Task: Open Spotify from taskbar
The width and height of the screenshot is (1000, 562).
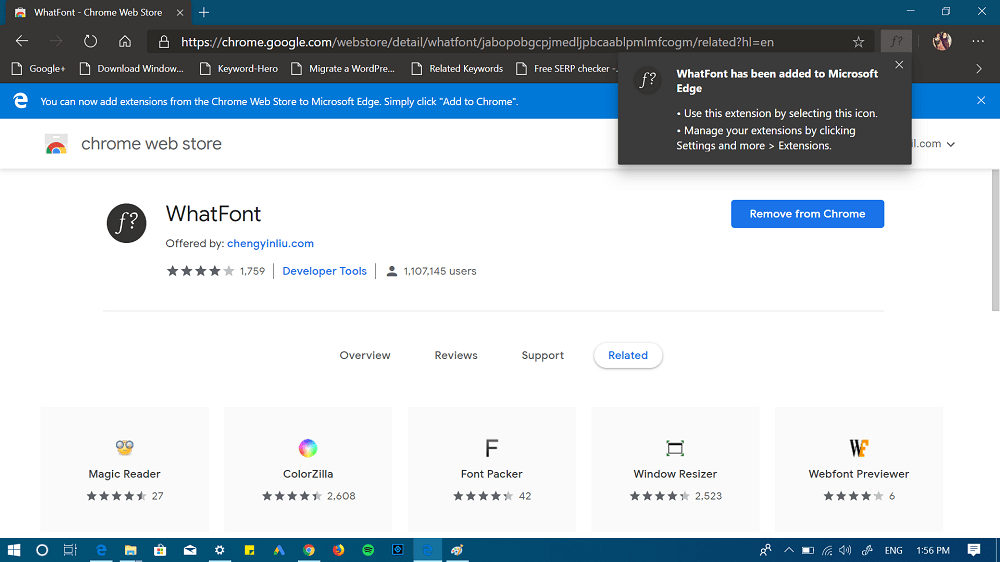Action: pyautogui.click(x=368, y=550)
